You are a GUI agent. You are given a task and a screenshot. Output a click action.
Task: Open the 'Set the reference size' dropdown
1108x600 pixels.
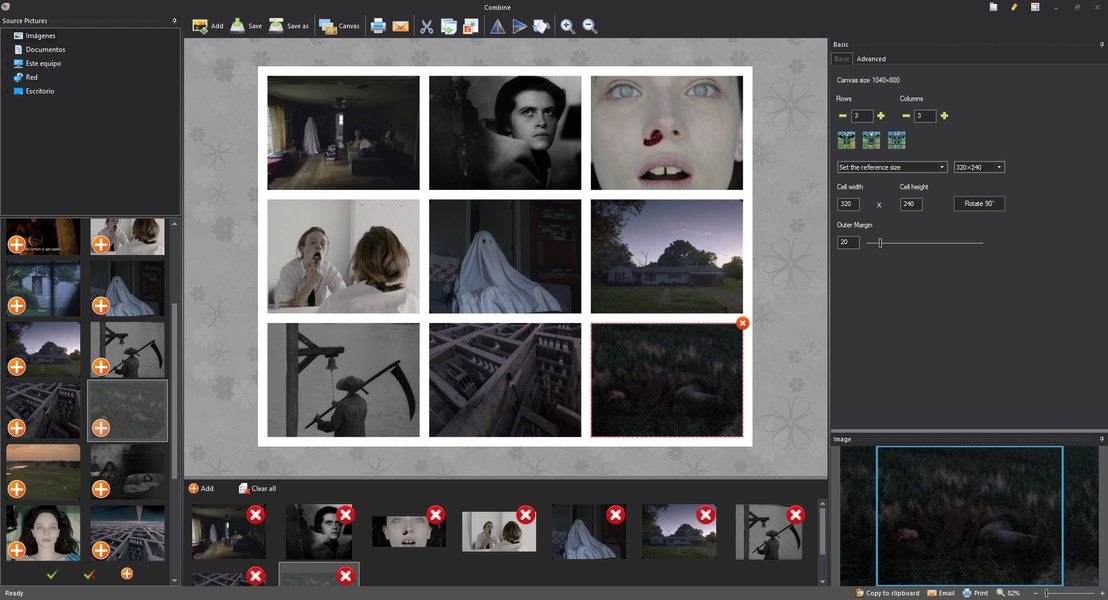(892, 167)
